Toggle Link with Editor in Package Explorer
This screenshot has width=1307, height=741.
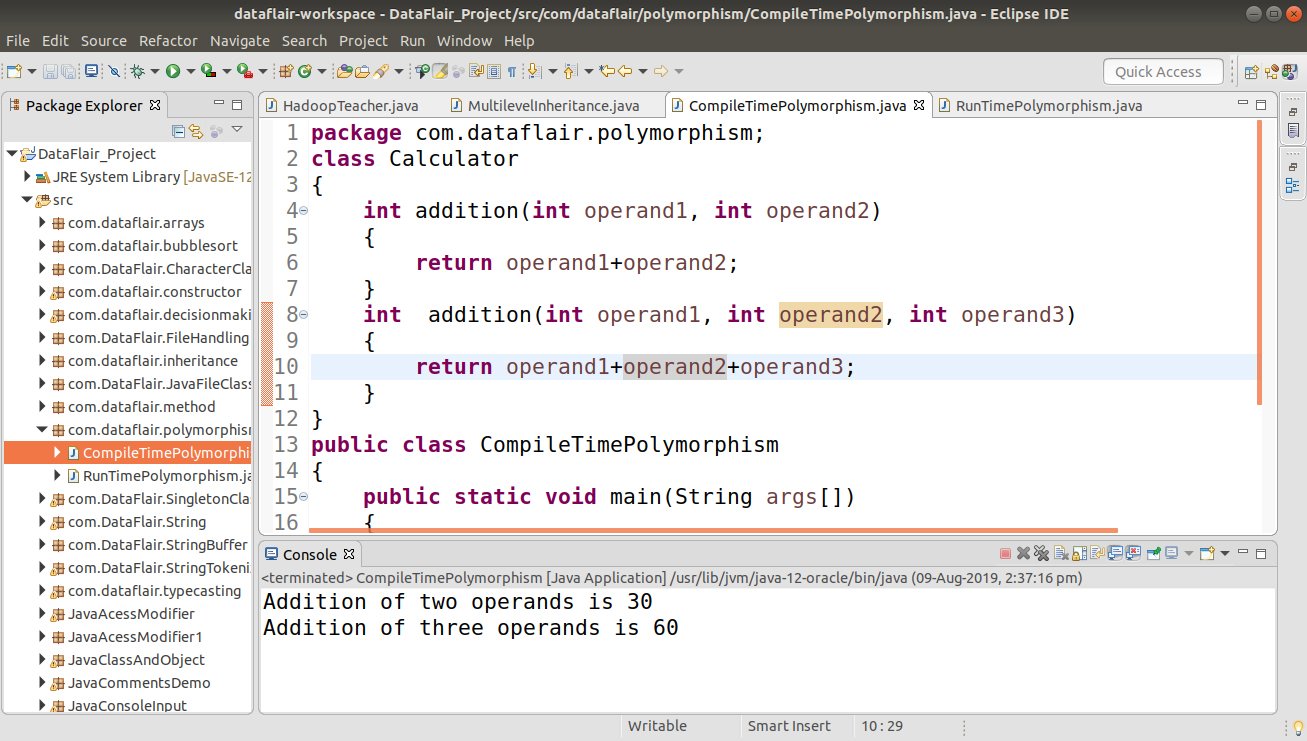196,130
